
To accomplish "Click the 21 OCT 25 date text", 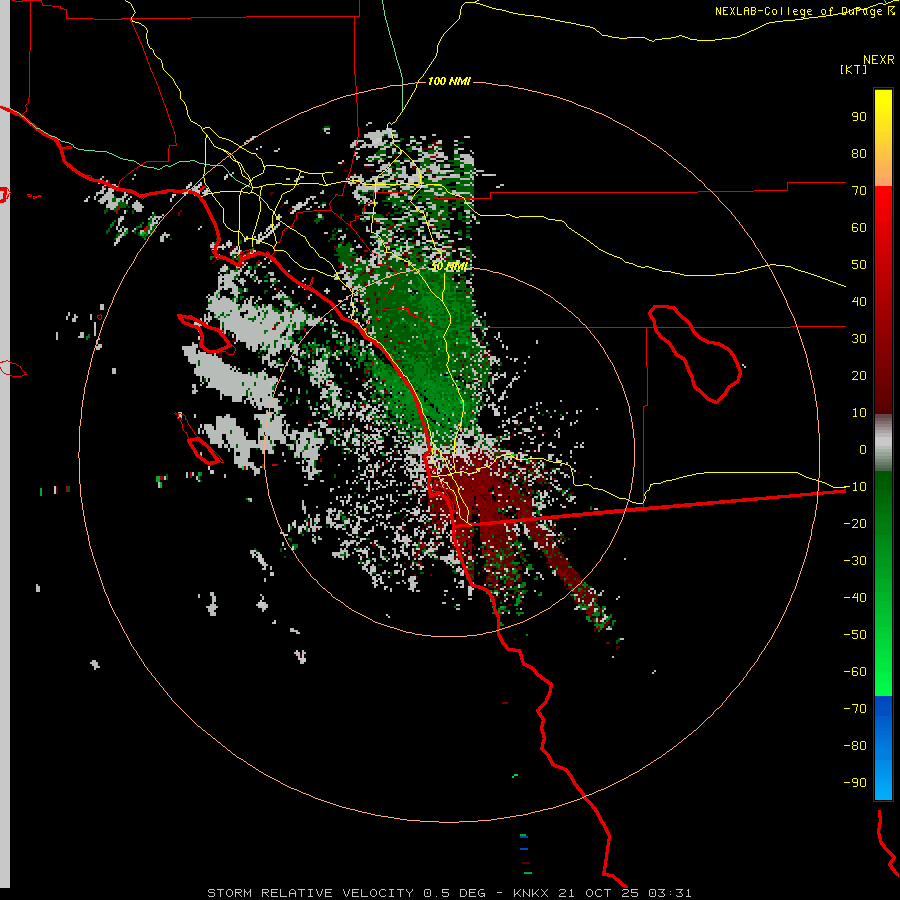I will [597, 893].
